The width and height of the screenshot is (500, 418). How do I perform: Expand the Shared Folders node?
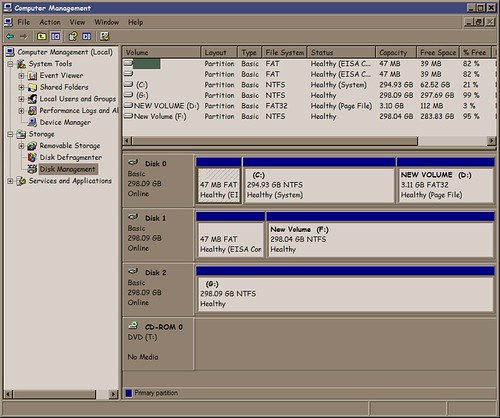[x=21, y=87]
